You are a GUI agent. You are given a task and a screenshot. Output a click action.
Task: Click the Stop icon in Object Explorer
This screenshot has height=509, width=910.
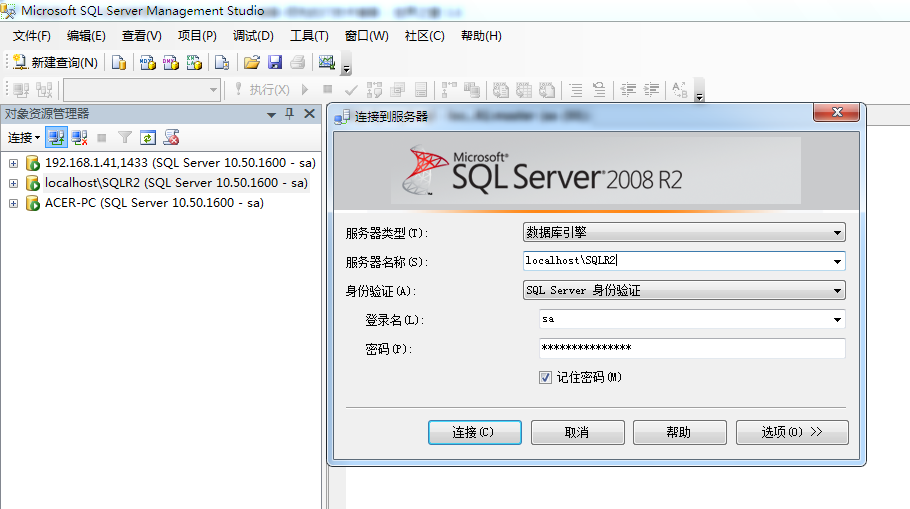pos(102,138)
